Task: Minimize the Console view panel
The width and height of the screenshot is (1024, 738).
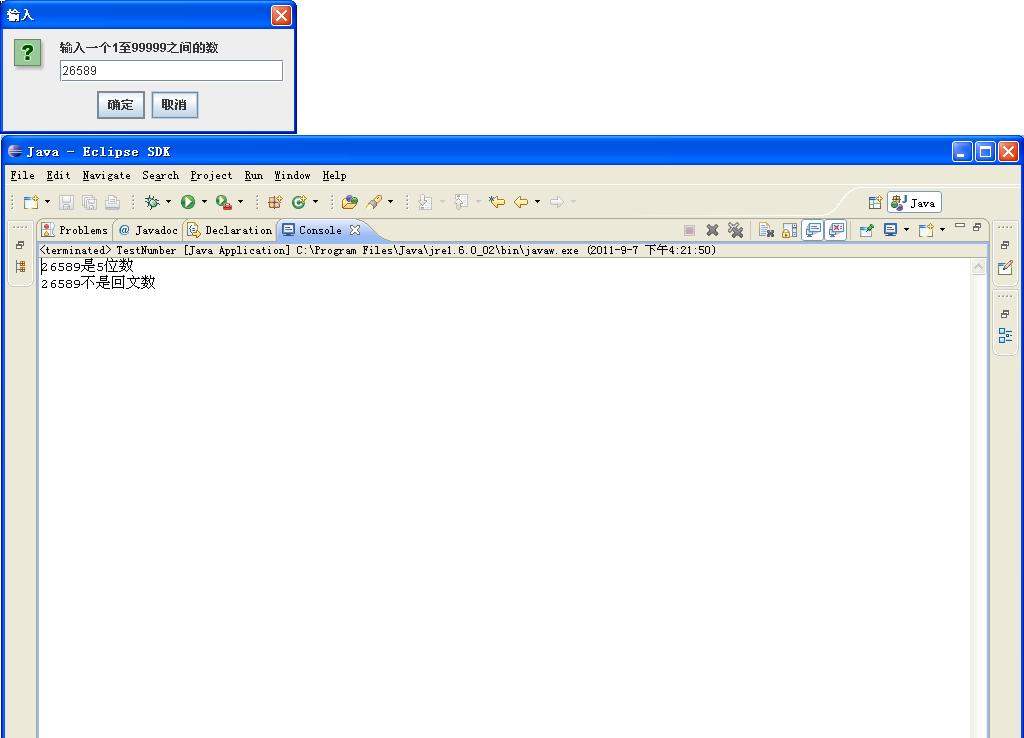Action: 959,226
